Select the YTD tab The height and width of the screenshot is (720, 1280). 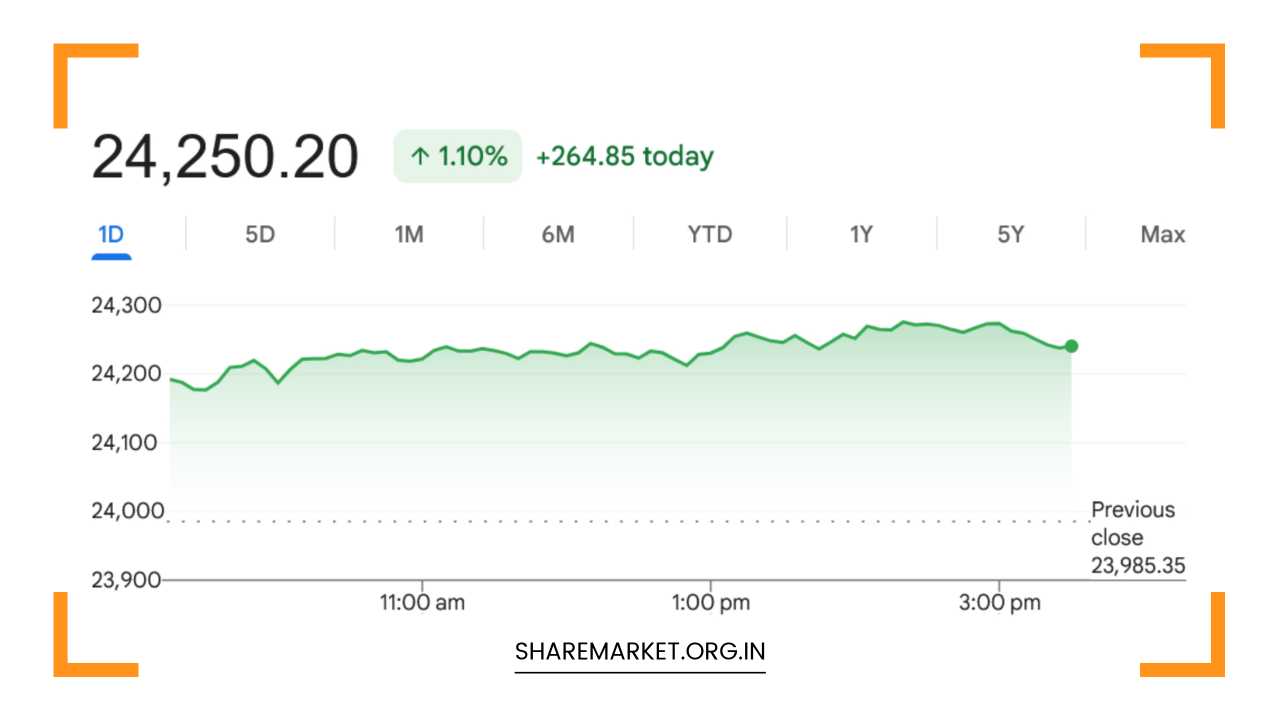(710, 235)
